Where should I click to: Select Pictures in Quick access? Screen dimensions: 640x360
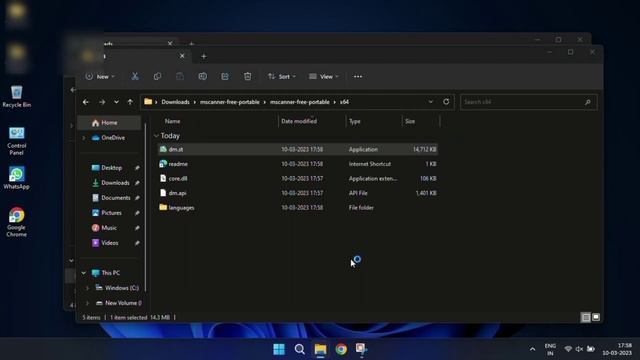click(111, 213)
